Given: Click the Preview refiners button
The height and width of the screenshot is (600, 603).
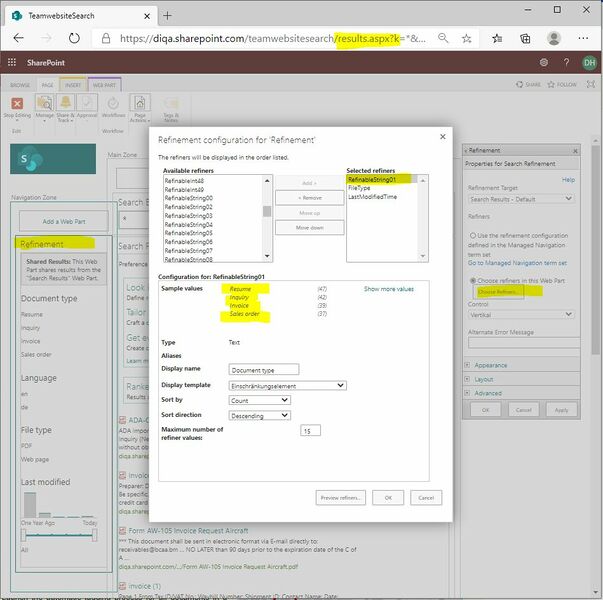Looking at the screenshot, I should click(x=340, y=497).
